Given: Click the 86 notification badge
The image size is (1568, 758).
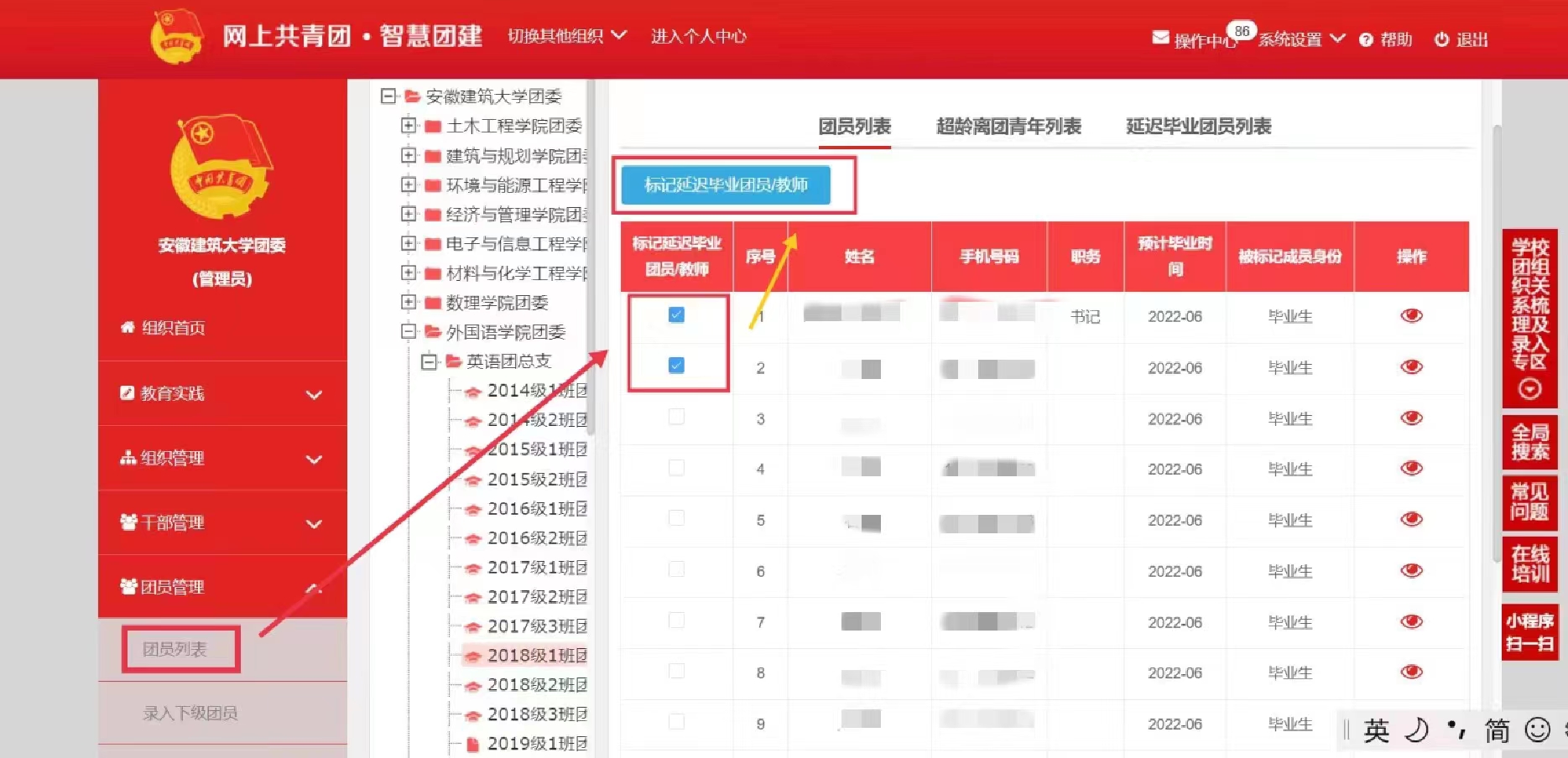Looking at the screenshot, I should [1242, 30].
